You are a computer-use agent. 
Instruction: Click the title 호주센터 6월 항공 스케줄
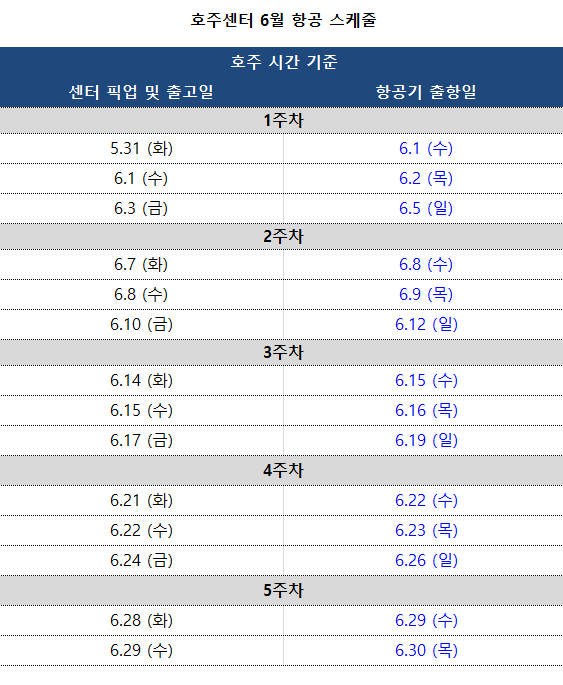click(x=283, y=20)
